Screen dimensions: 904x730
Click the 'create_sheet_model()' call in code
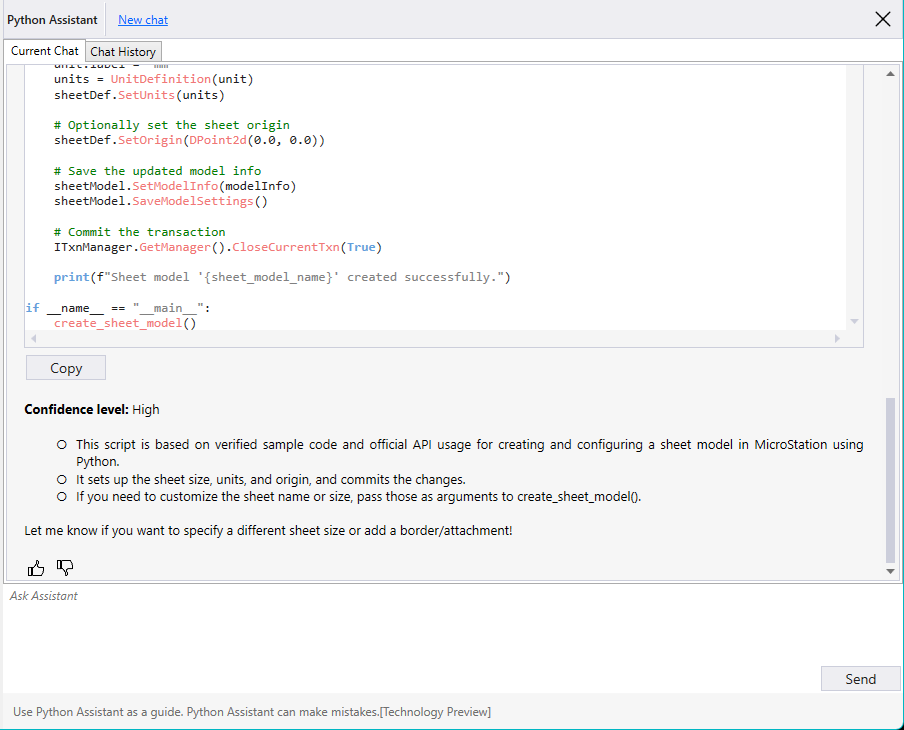[x=125, y=323]
